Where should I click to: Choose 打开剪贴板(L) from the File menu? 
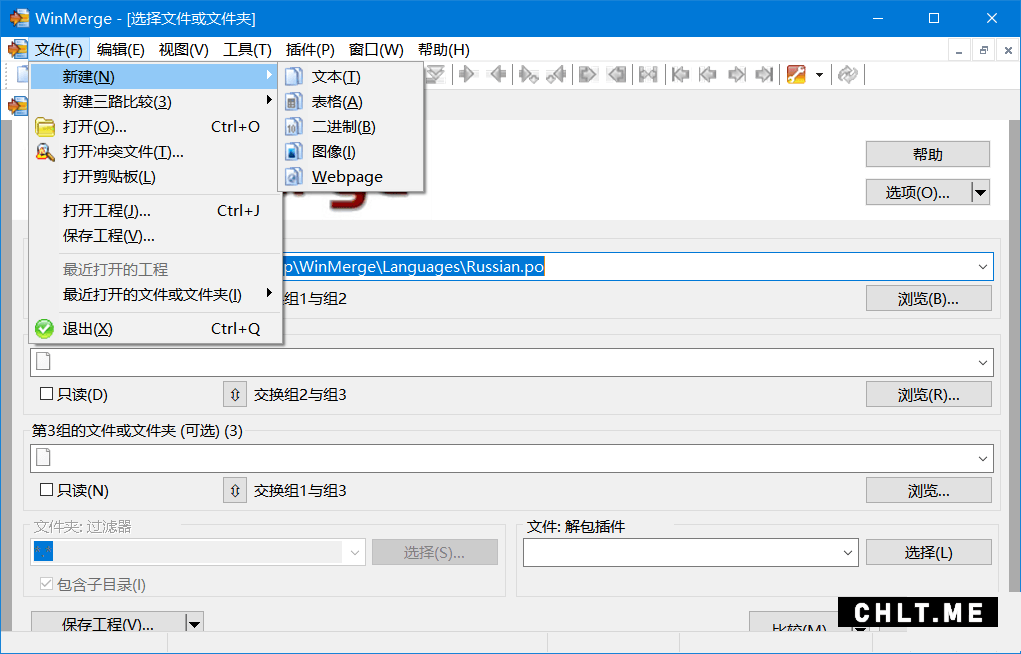pyautogui.click(x=157, y=177)
